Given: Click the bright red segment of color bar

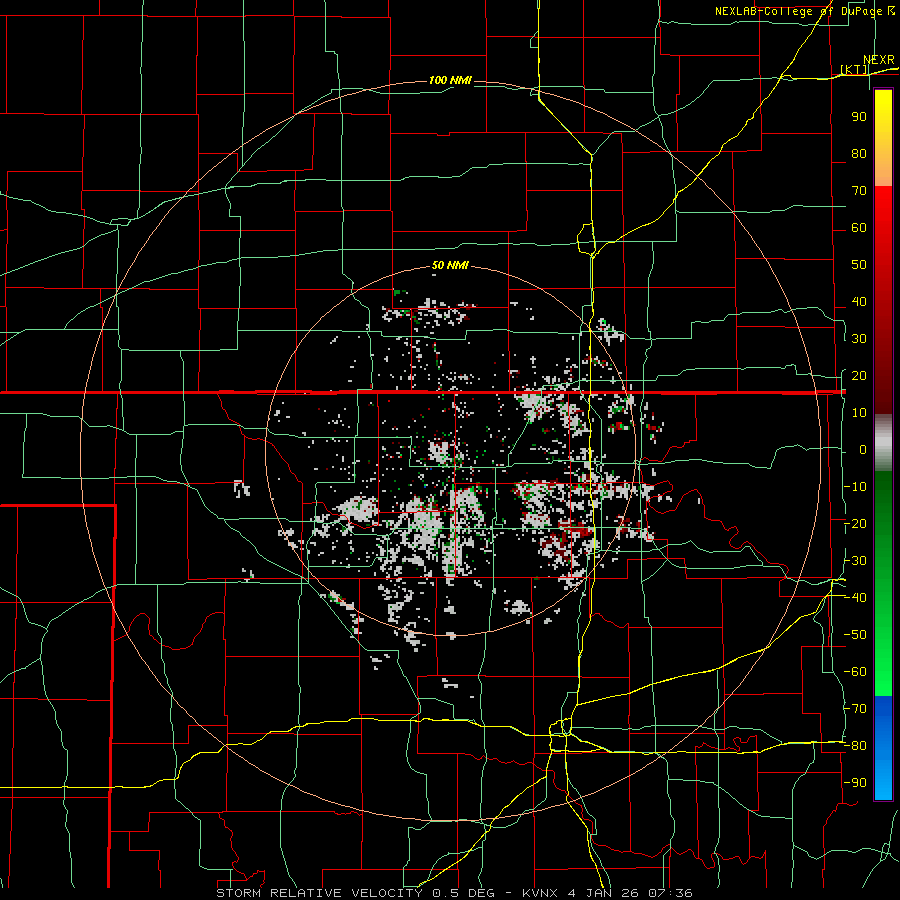Looking at the screenshot, I should tap(883, 215).
